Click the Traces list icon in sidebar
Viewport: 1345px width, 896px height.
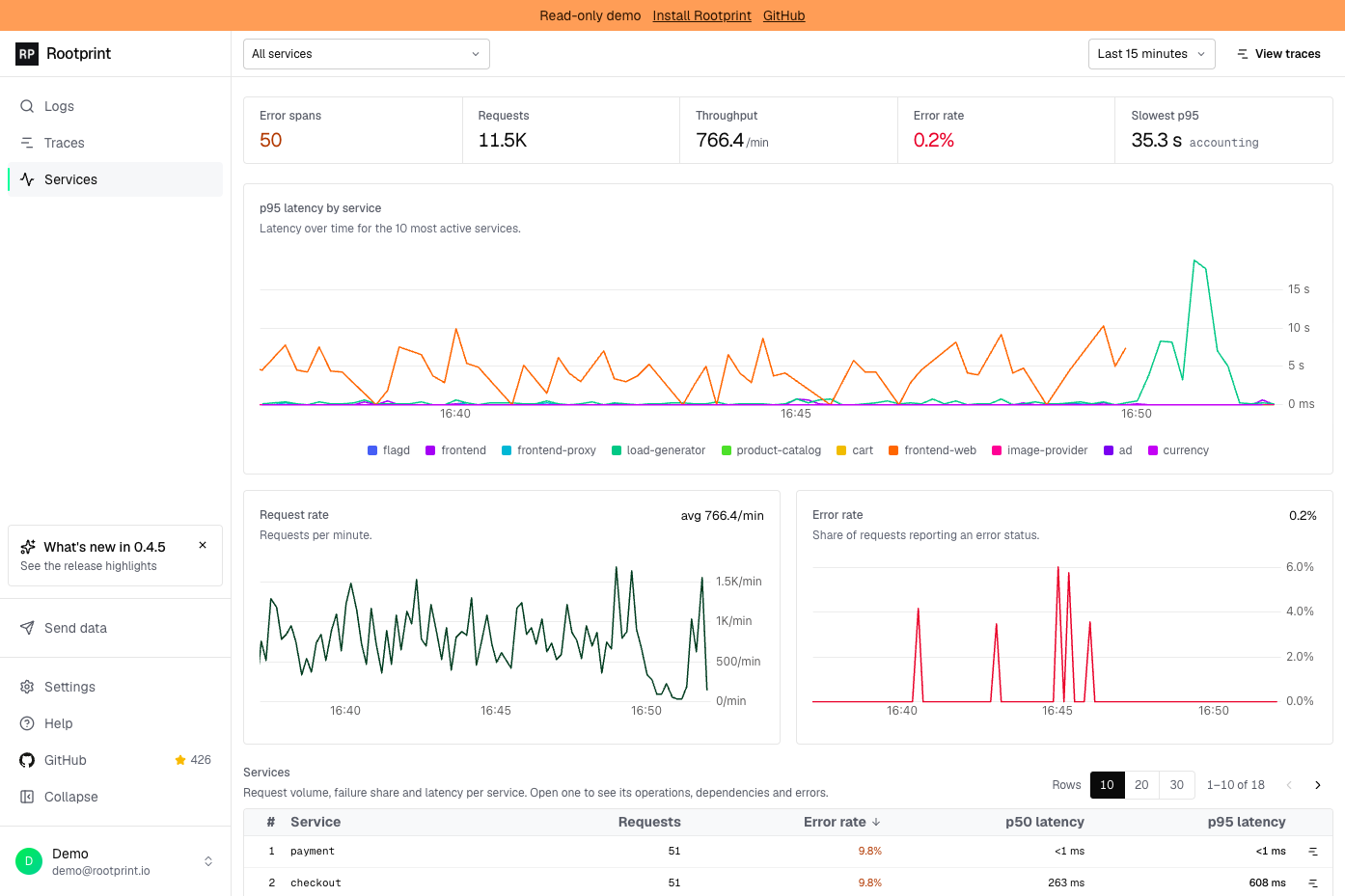pos(27,143)
